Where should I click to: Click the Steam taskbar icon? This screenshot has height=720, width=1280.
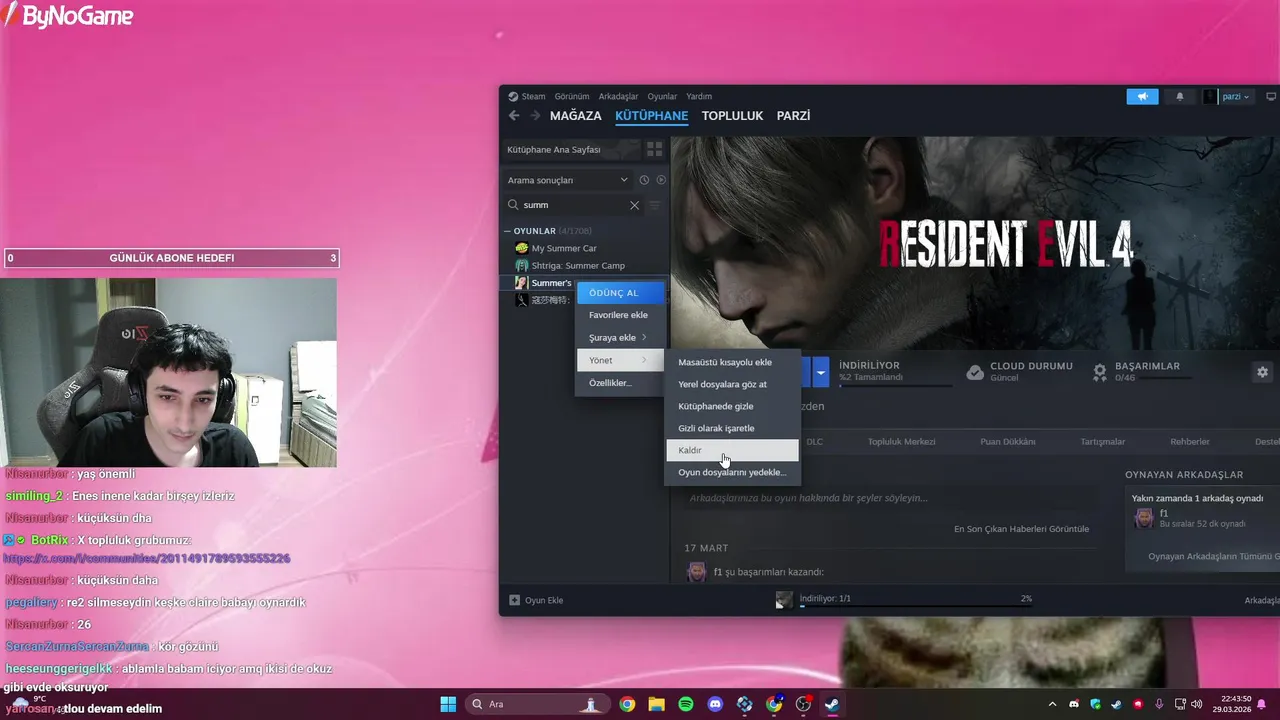pyautogui.click(x=832, y=704)
